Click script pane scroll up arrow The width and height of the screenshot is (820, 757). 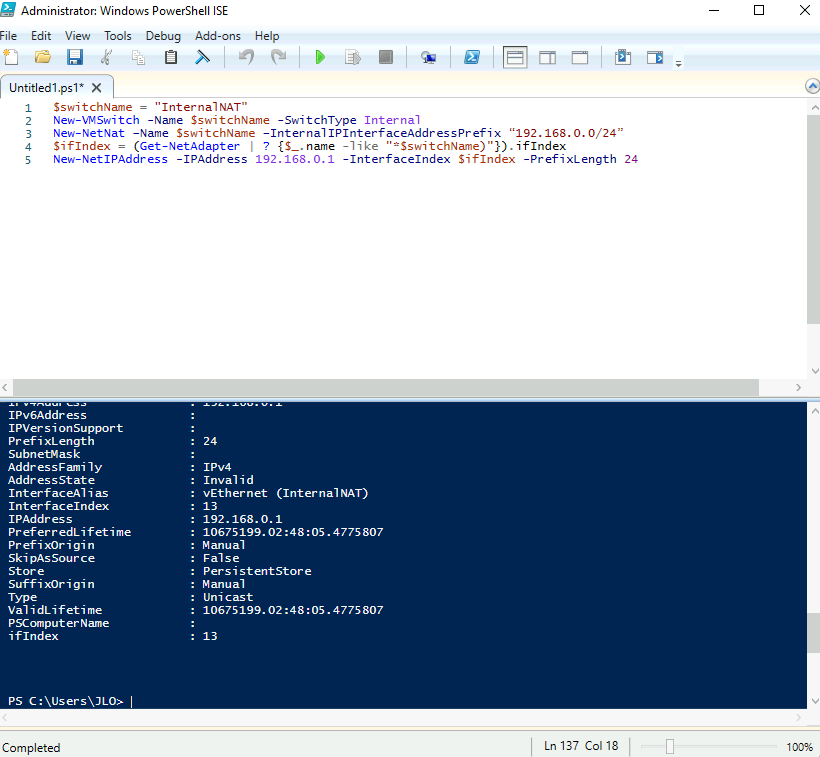[x=814, y=107]
